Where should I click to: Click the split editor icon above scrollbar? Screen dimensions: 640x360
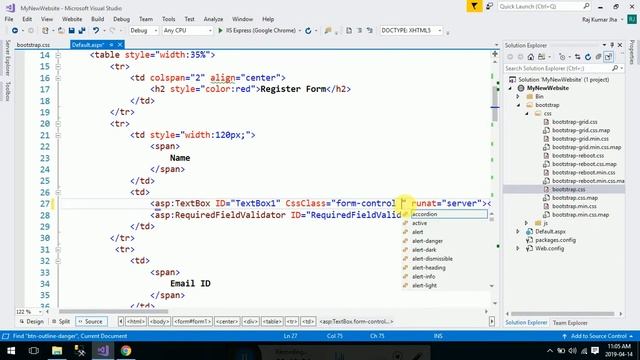(x=495, y=54)
